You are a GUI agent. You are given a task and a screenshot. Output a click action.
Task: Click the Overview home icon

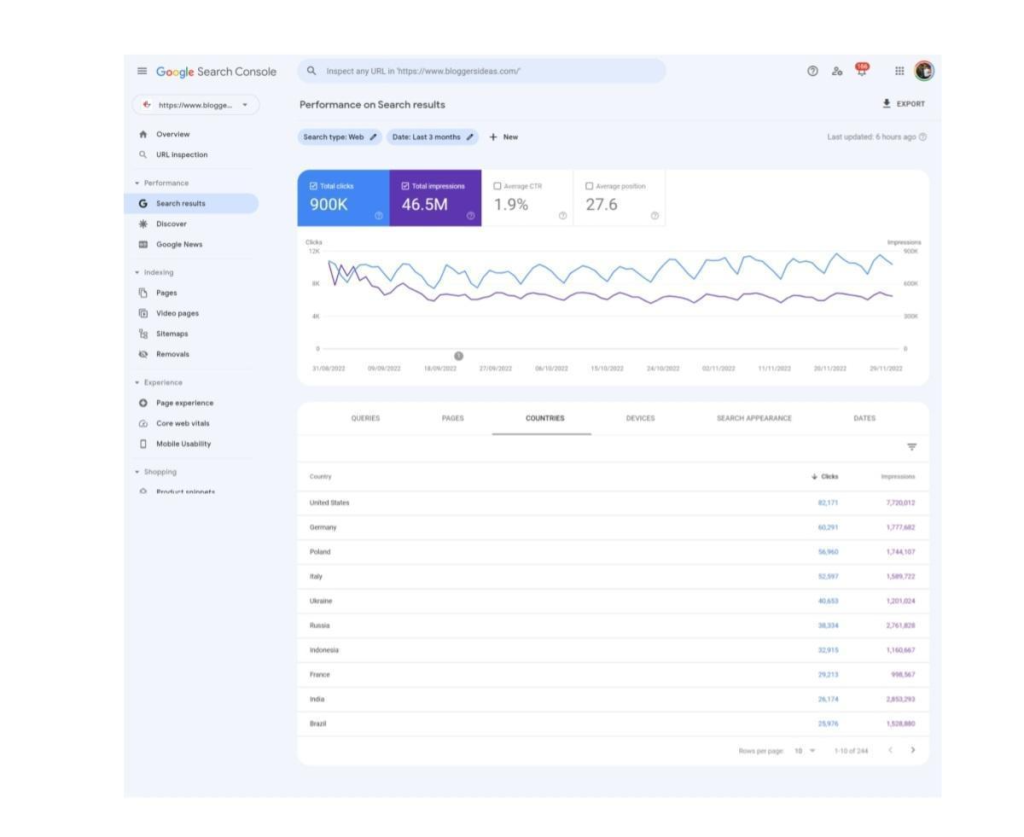[x=143, y=134]
